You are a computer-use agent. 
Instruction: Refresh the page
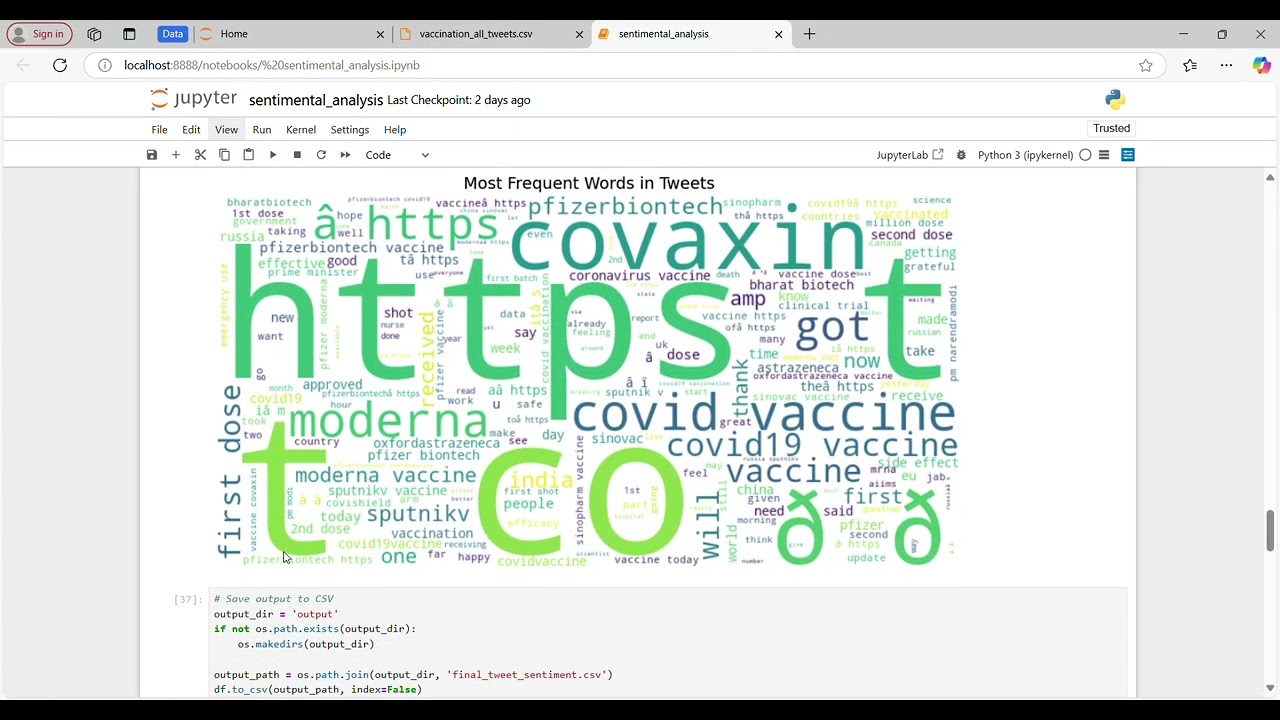click(x=60, y=65)
